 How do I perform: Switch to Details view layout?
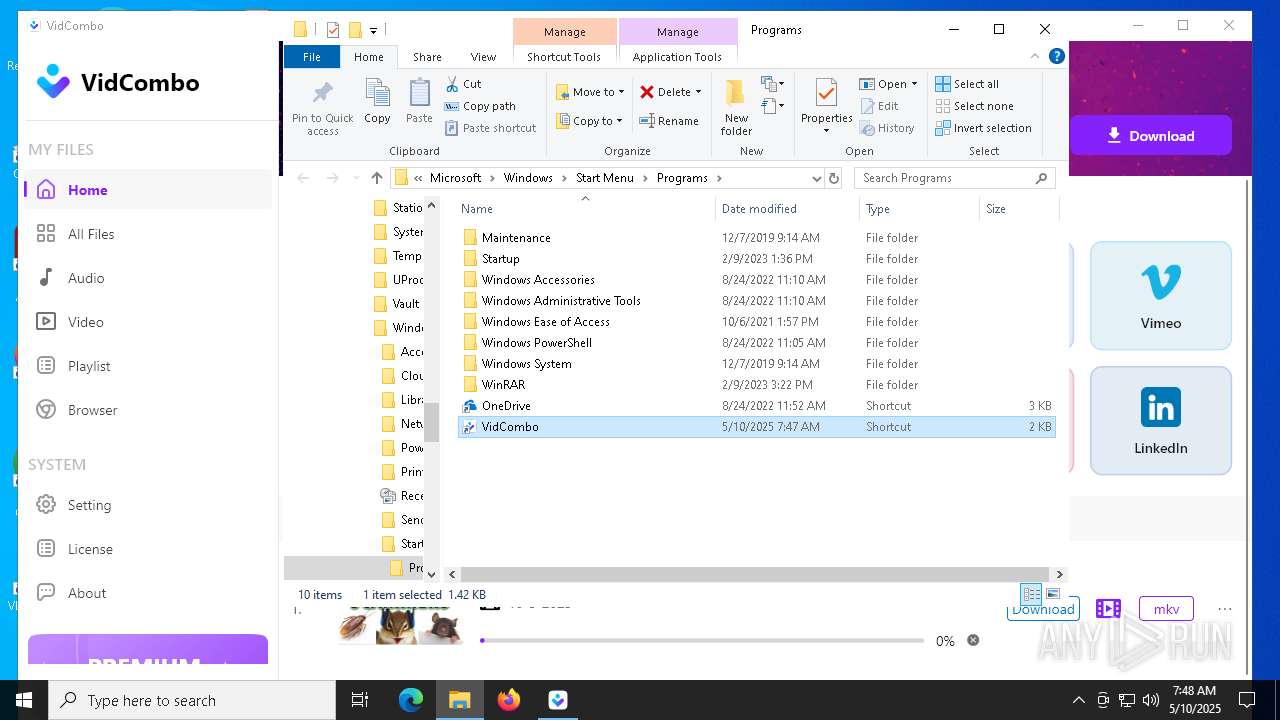1031,594
